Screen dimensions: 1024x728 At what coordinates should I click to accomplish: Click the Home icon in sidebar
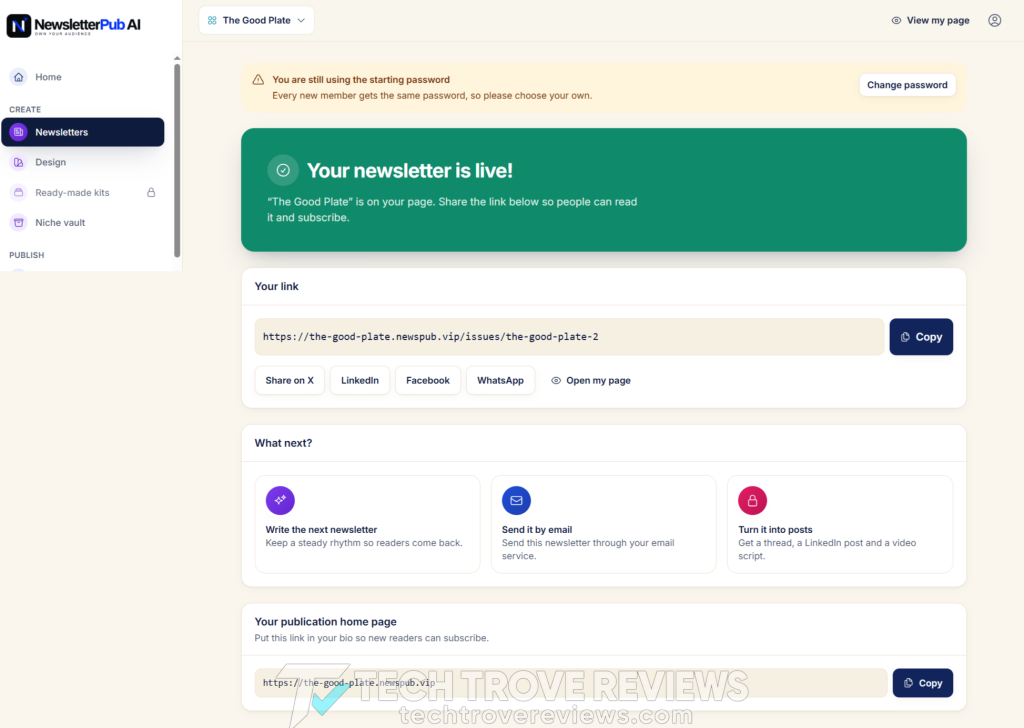[x=19, y=77]
